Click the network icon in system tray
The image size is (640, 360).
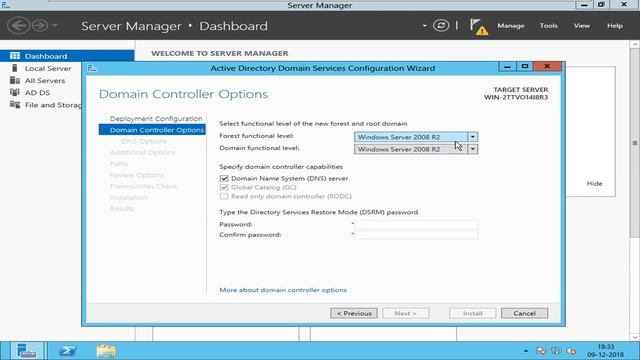(556, 351)
